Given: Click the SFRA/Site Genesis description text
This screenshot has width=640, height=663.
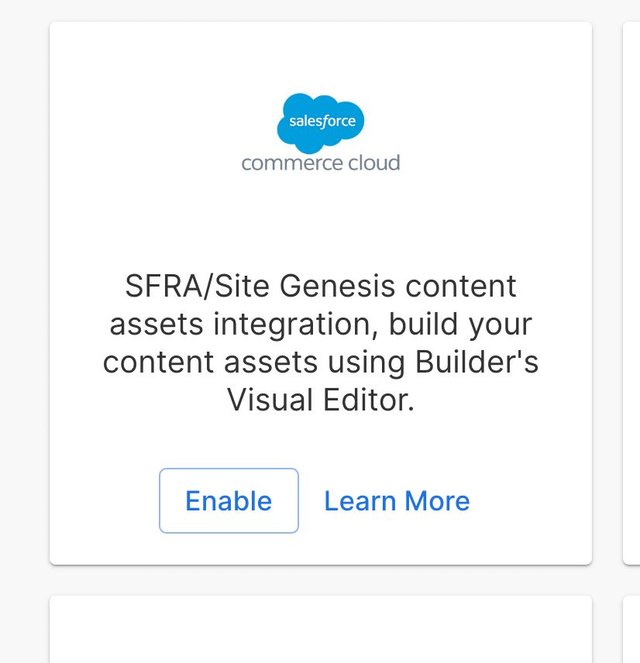Looking at the screenshot, I should coord(320,343).
